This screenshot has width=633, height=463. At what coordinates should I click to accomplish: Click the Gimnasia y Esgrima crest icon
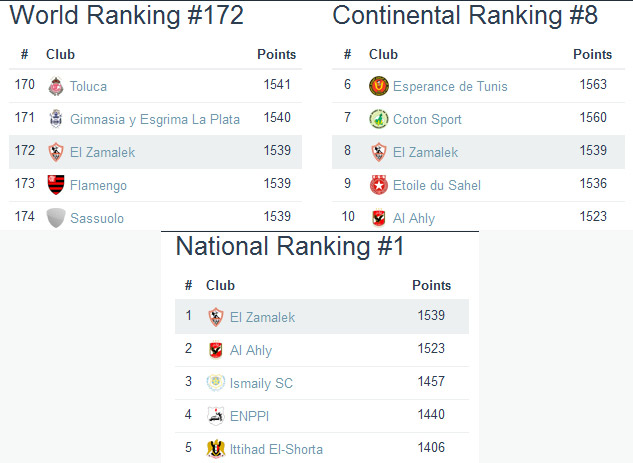click(55, 119)
